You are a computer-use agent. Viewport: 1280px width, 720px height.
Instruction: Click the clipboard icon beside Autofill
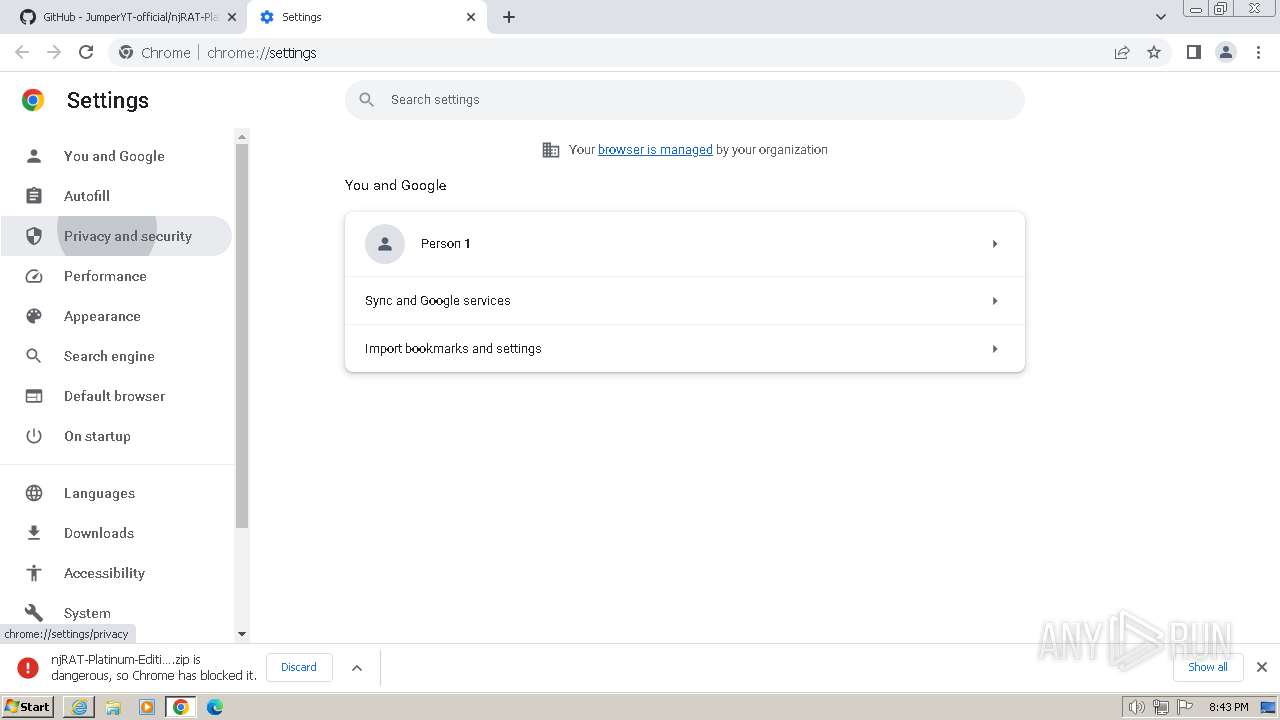(34, 196)
